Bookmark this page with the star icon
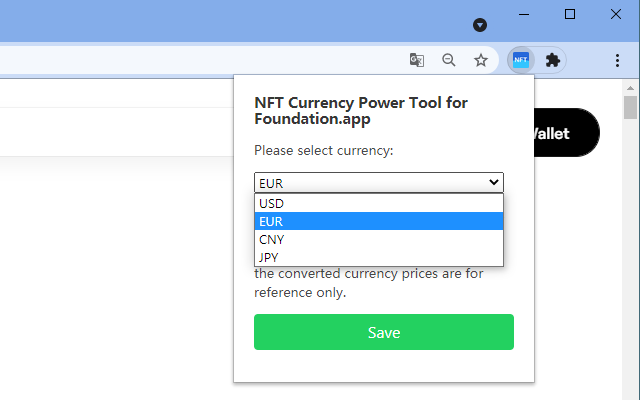640x400 pixels. pyautogui.click(x=481, y=60)
